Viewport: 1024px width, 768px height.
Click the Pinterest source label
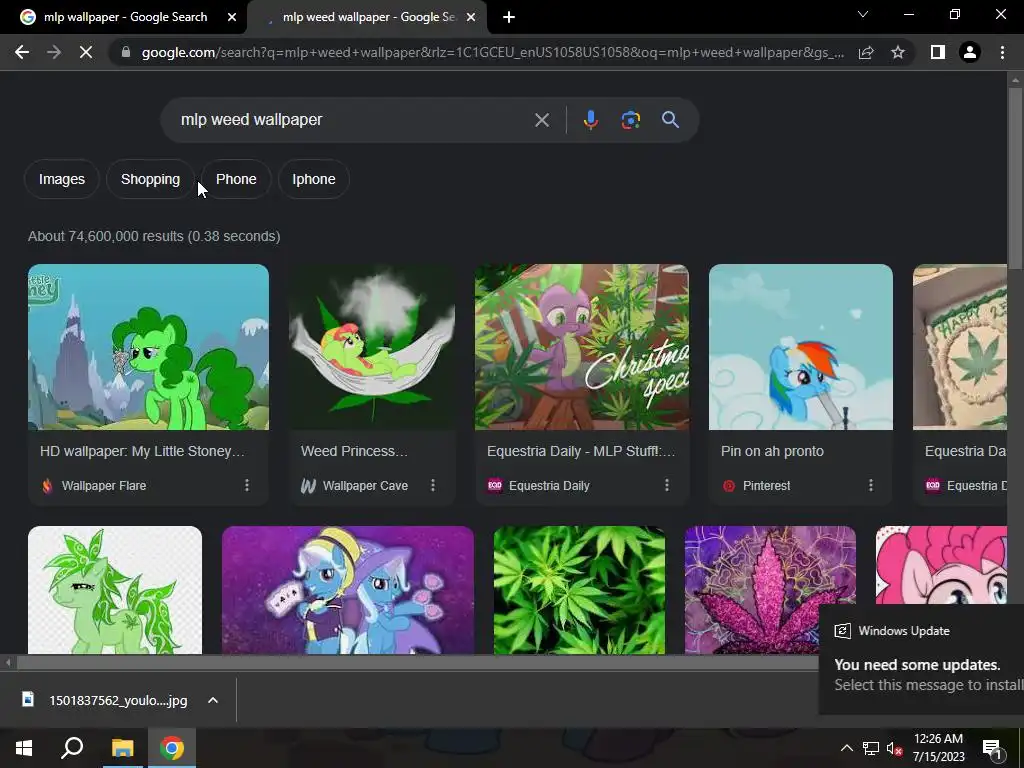[766, 486]
